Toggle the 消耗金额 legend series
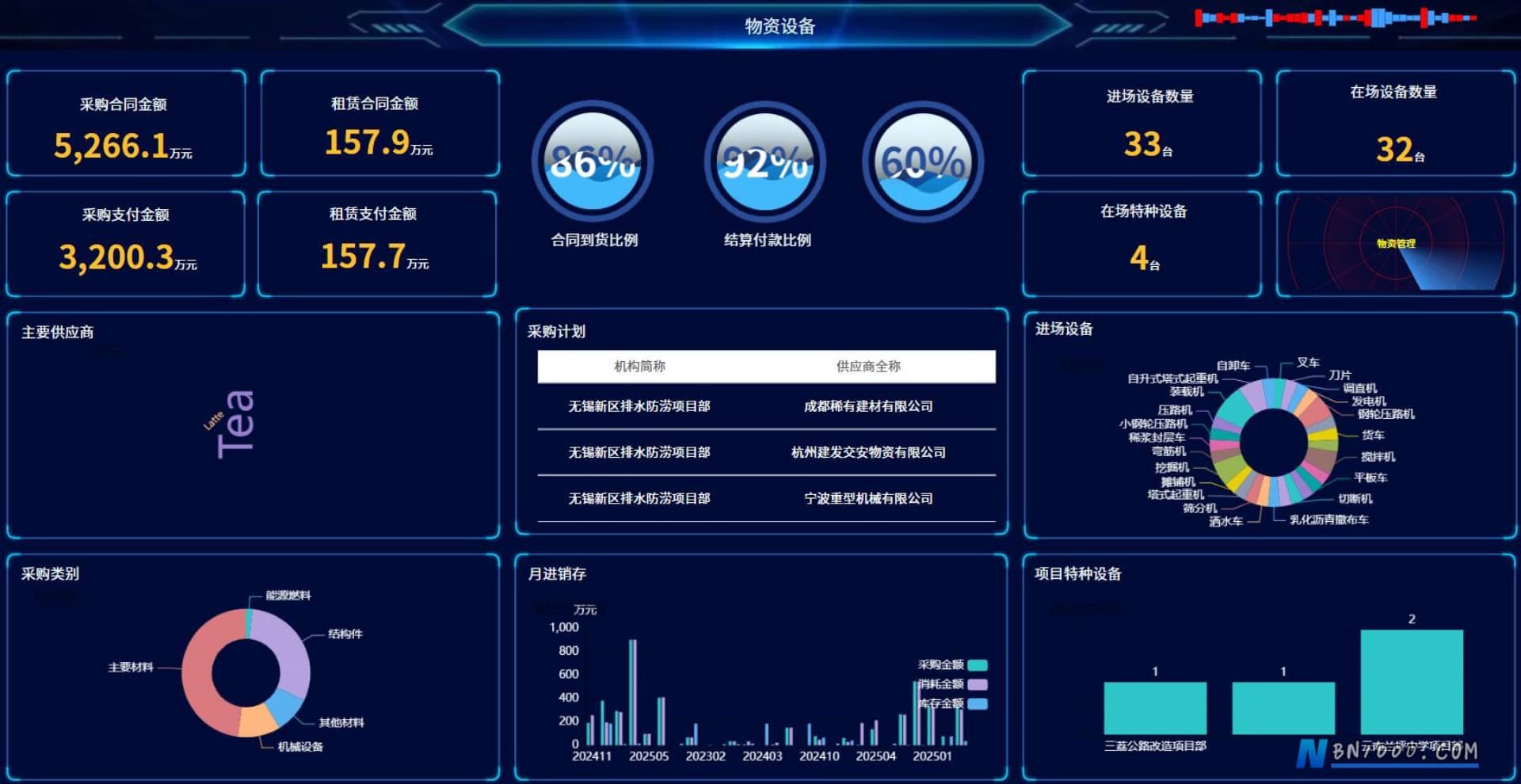Image resolution: width=1521 pixels, height=784 pixels. tap(952, 684)
